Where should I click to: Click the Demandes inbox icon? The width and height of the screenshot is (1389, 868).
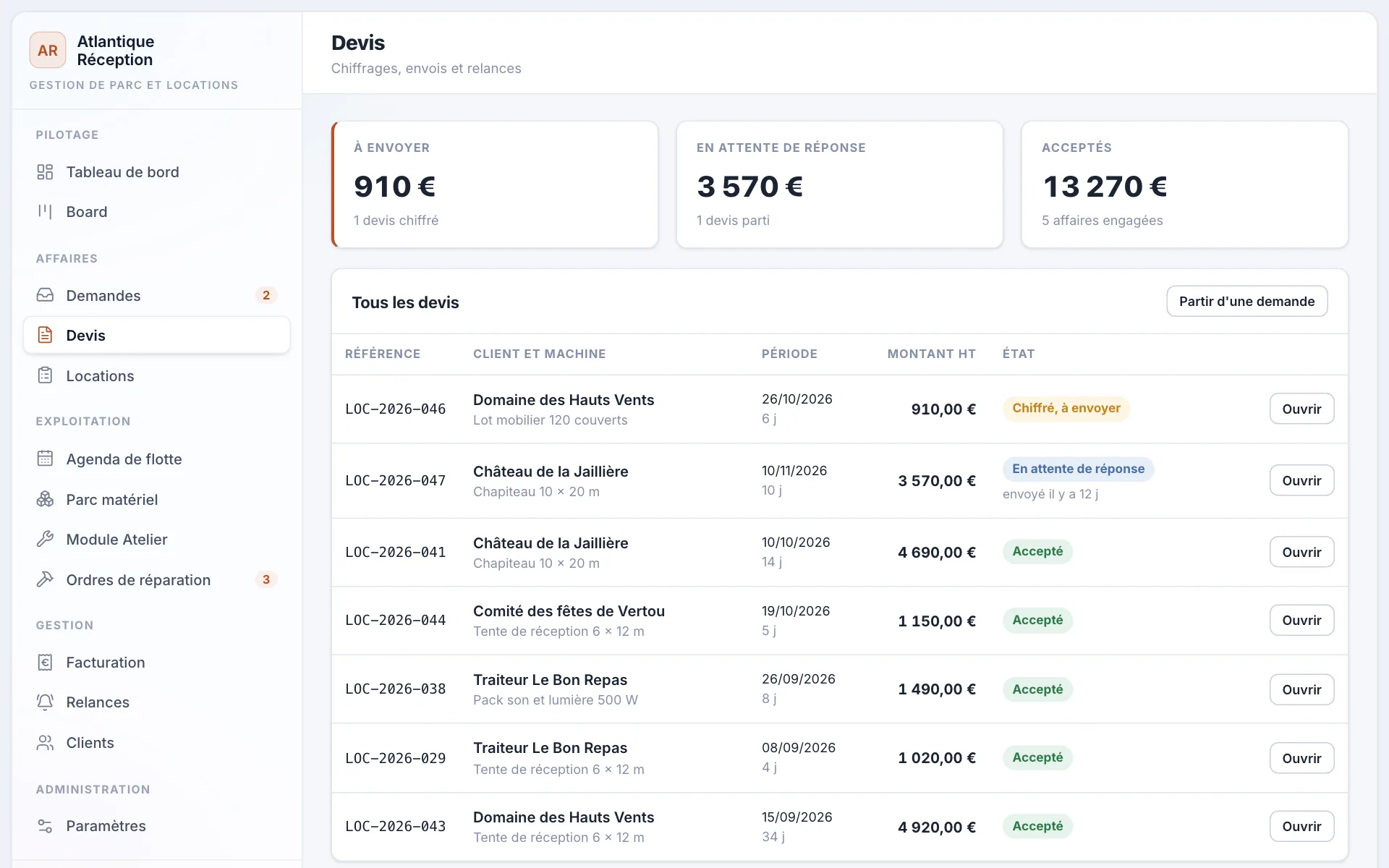45,295
